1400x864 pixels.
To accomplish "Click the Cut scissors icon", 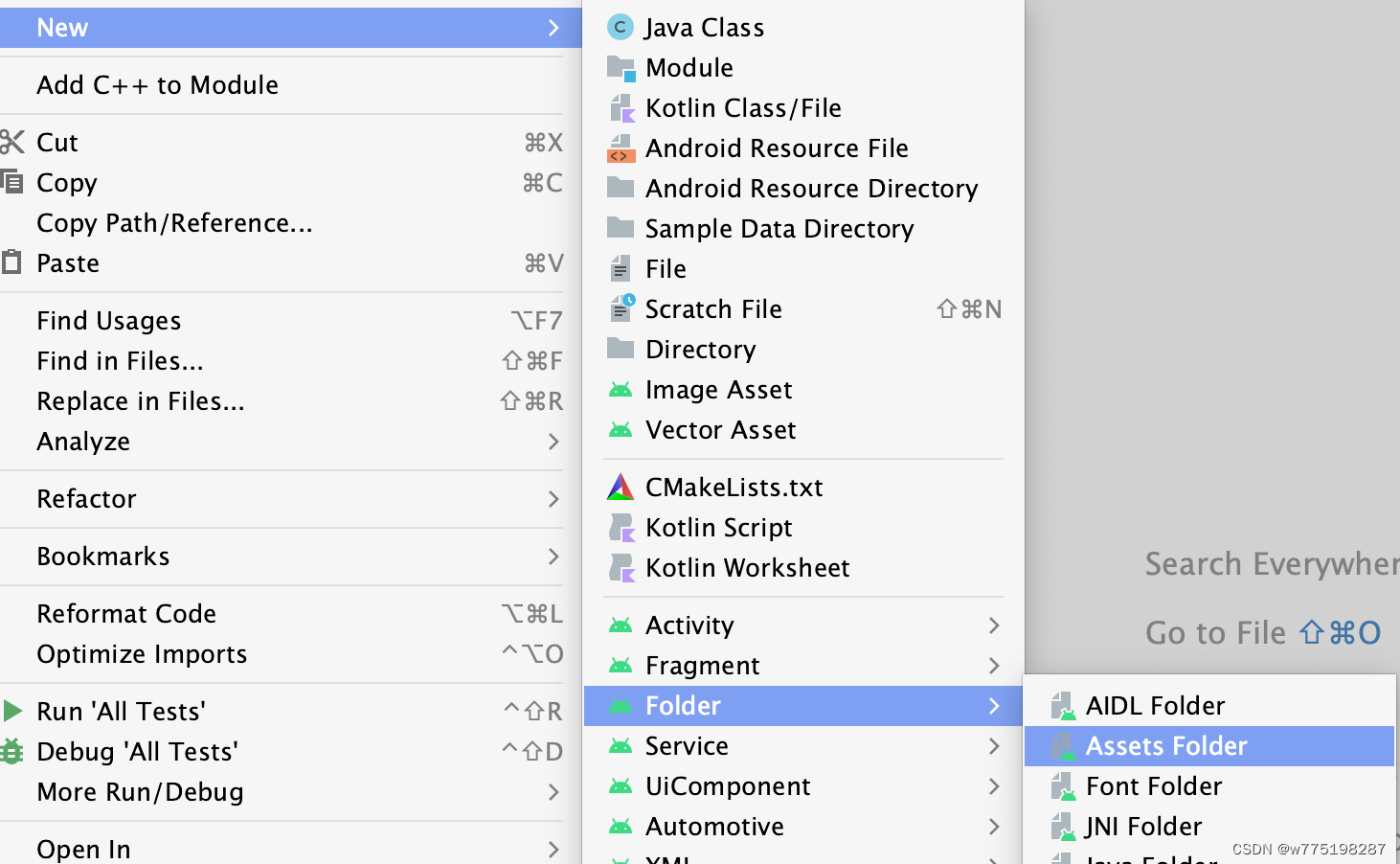I will (11, 142).
